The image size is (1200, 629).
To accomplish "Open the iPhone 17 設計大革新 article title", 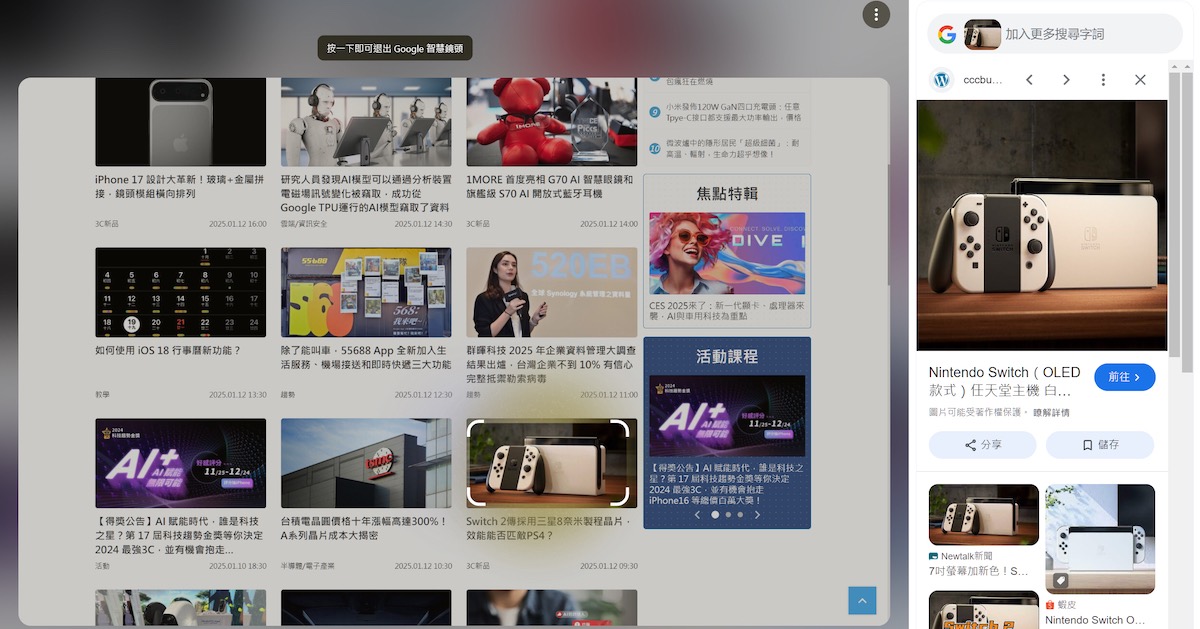I will (x=180, y=187).
